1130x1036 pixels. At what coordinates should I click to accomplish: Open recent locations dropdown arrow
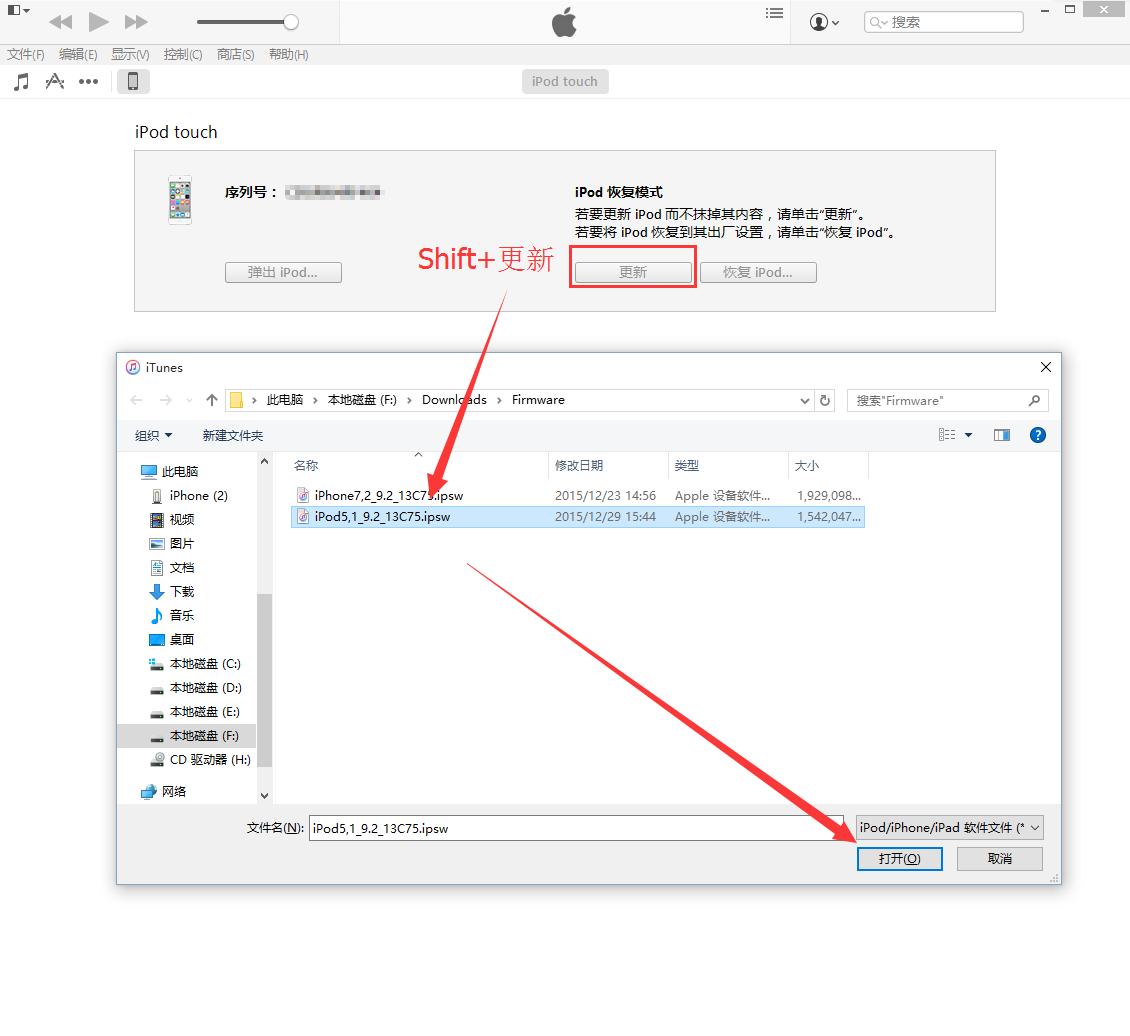tap(190, 401)
